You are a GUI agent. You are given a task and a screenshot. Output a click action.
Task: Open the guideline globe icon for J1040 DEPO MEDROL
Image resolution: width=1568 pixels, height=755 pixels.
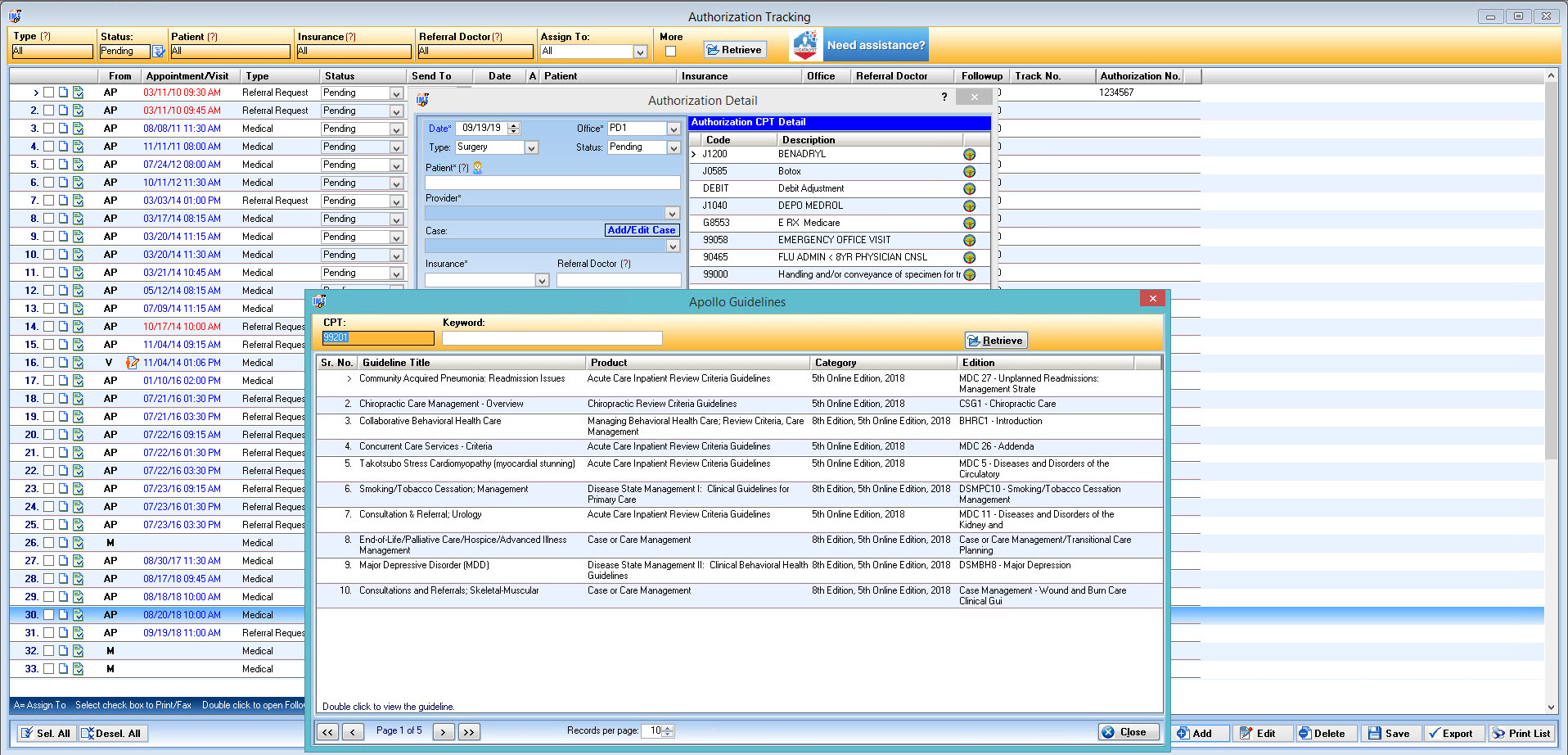(x=969, y=206)
